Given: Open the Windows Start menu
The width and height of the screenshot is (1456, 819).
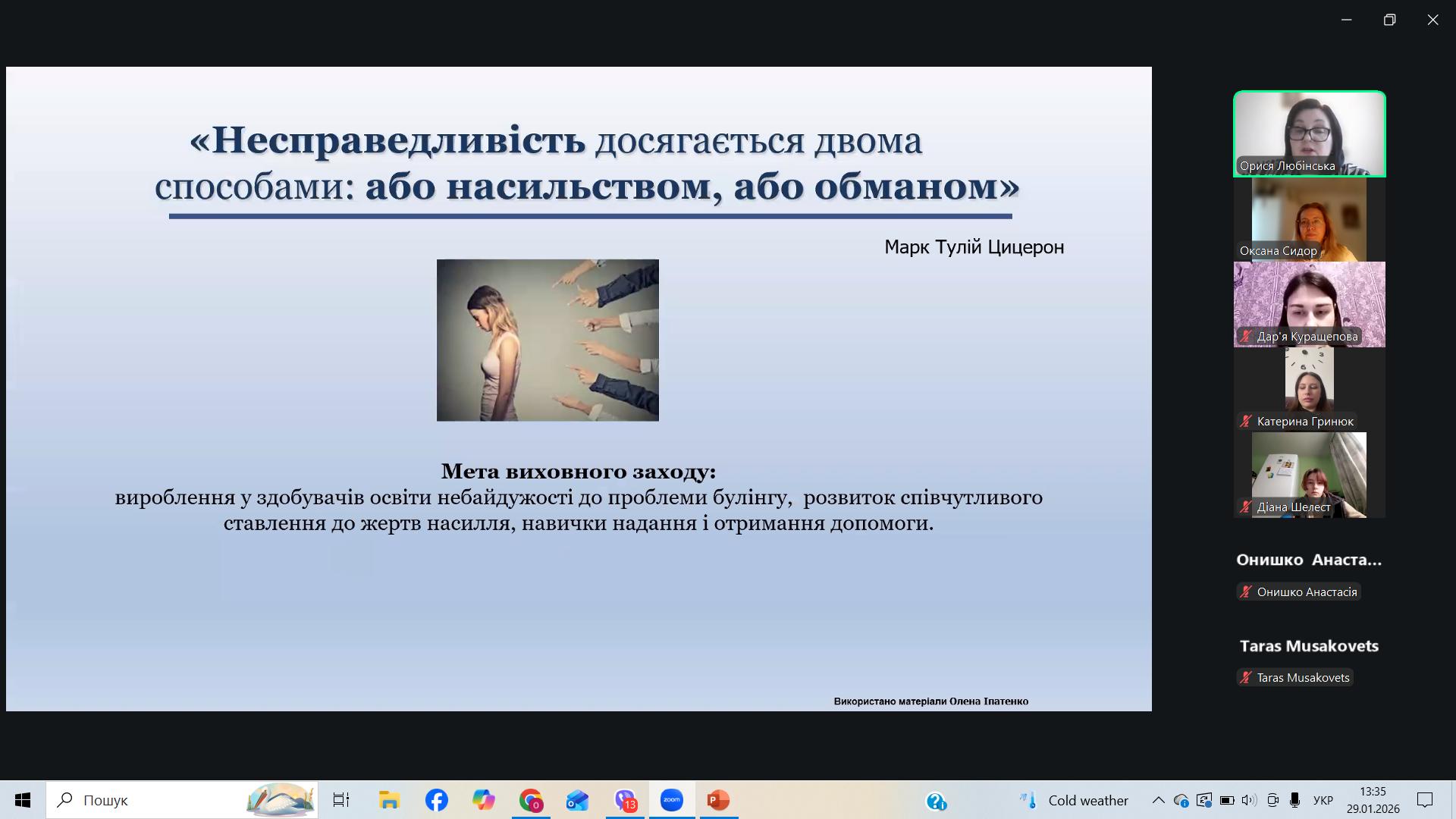Looking at the screenshot, I should pyautogui.click(x=23, y=800).
